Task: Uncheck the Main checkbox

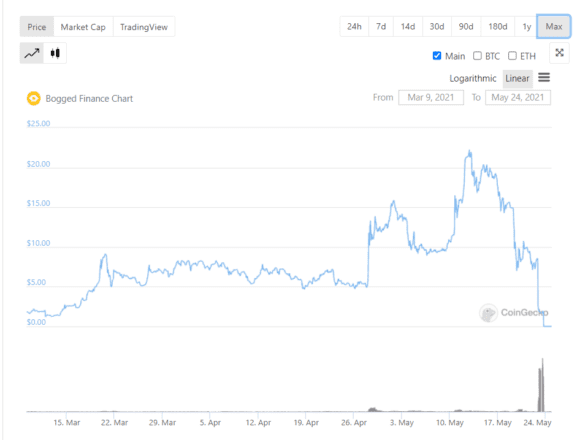Action: (437, 56)
